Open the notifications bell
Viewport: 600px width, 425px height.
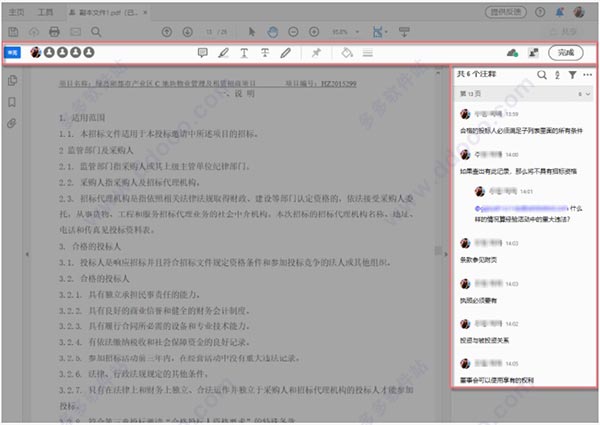[x=560, y=12]
